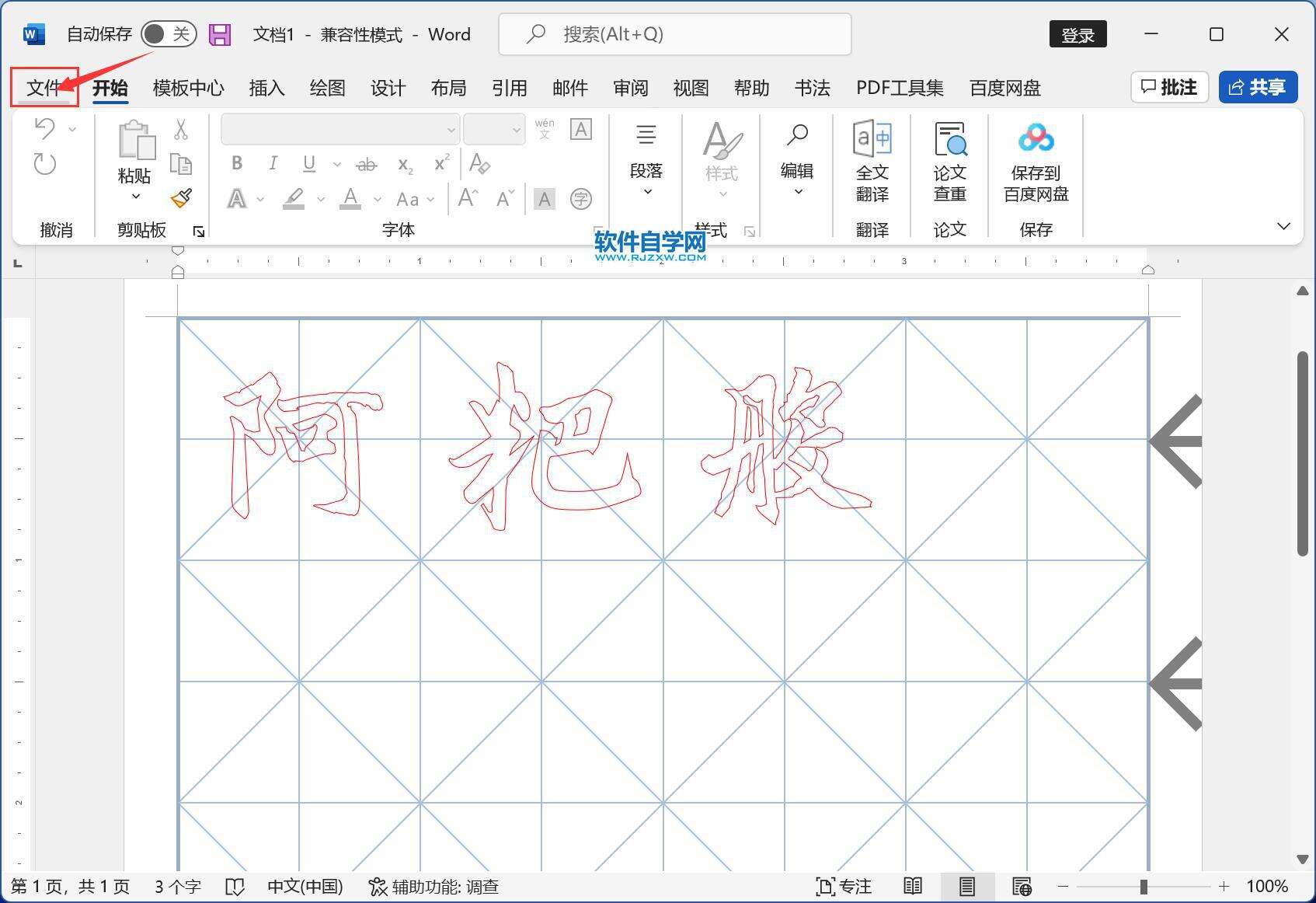Select the Format Painter brush

181,198
